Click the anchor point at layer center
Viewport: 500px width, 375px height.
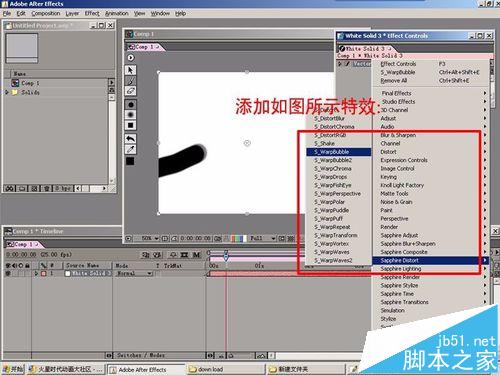247,143
